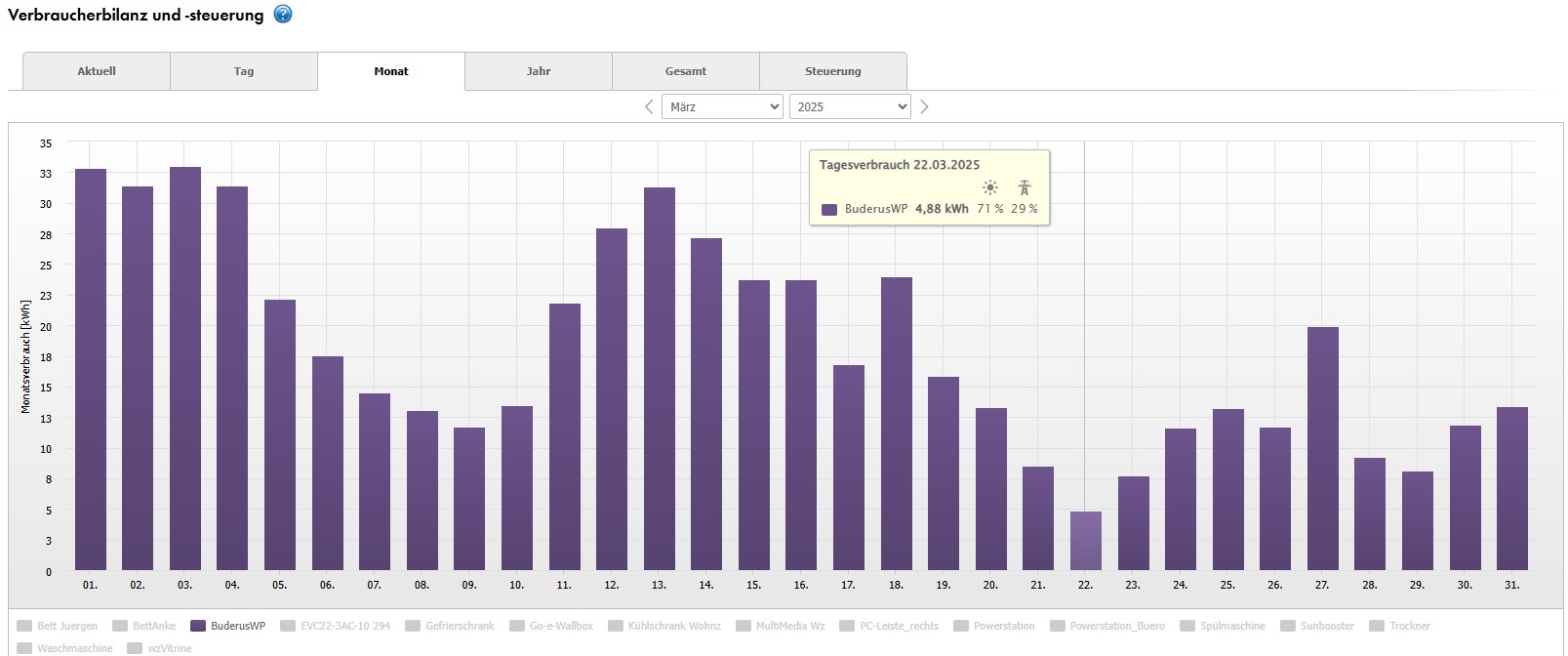Toggle Bett Juergen legend entry
Viewport: 1568px width, 656px height.
tap(58, 626)
